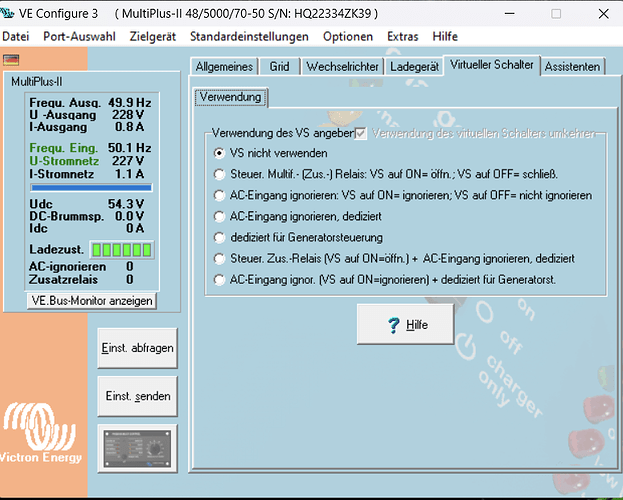Click the large Hilfe button
The width and height of the screenshot is (623, 500).
coord(405,324)
